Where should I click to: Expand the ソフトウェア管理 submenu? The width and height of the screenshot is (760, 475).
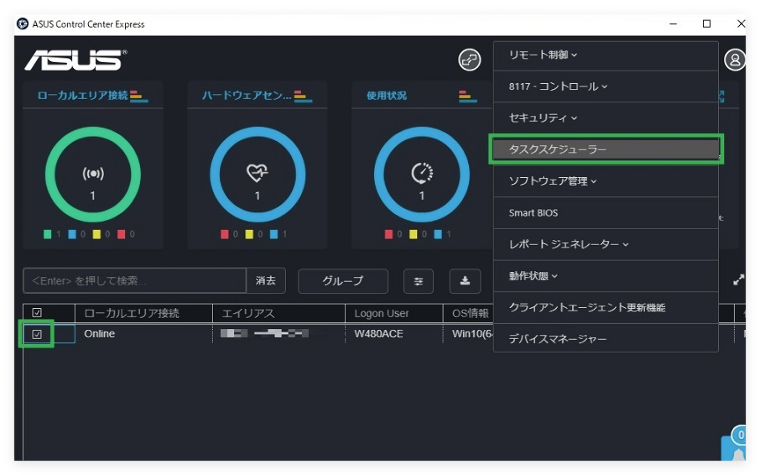606,181
